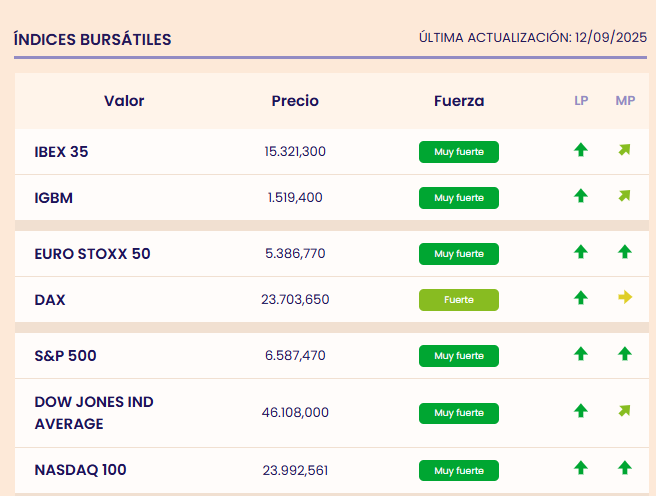The height and width of the screenshot is (496, 656).
Task: Click the DAX 'Fuerte' strength badge
Action: pos(459,300)
